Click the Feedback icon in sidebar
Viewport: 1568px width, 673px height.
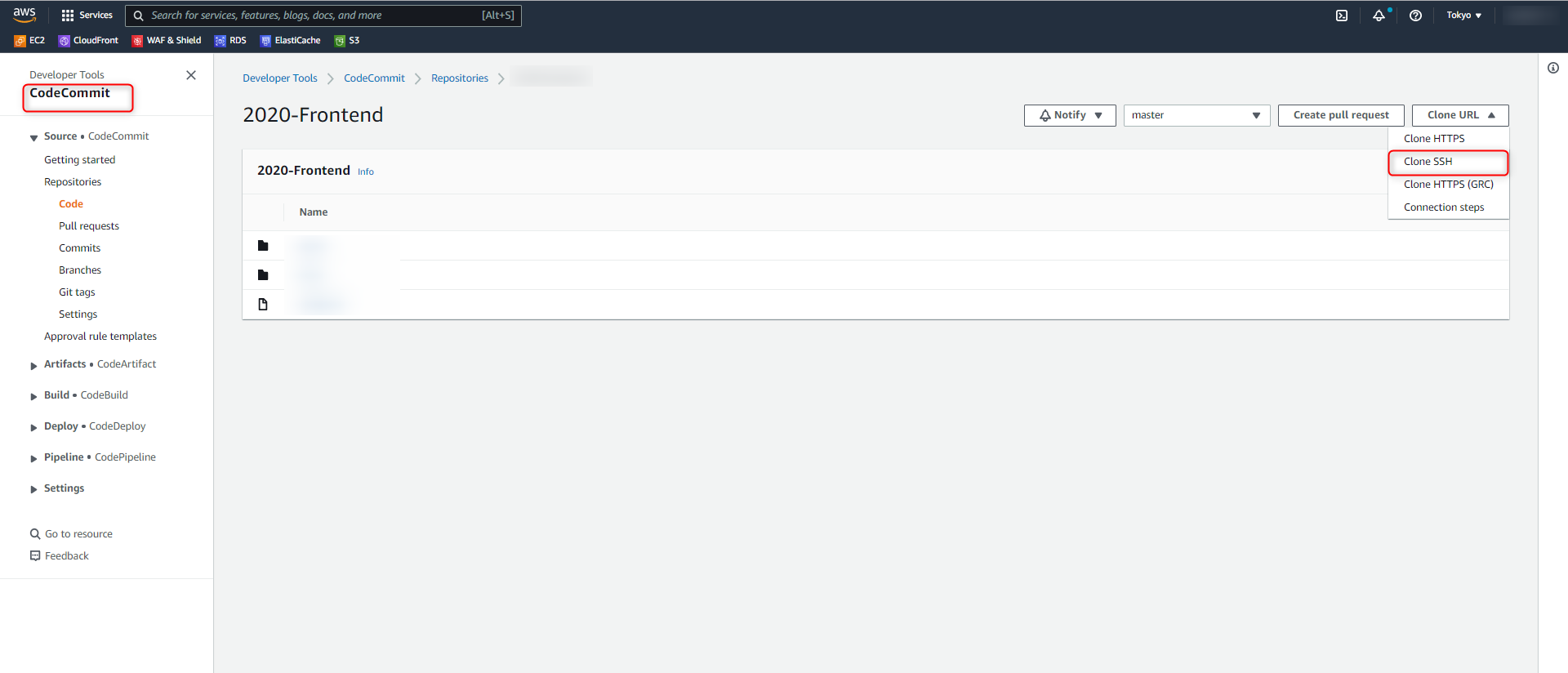pyautogui.click(x=35, y=556)
